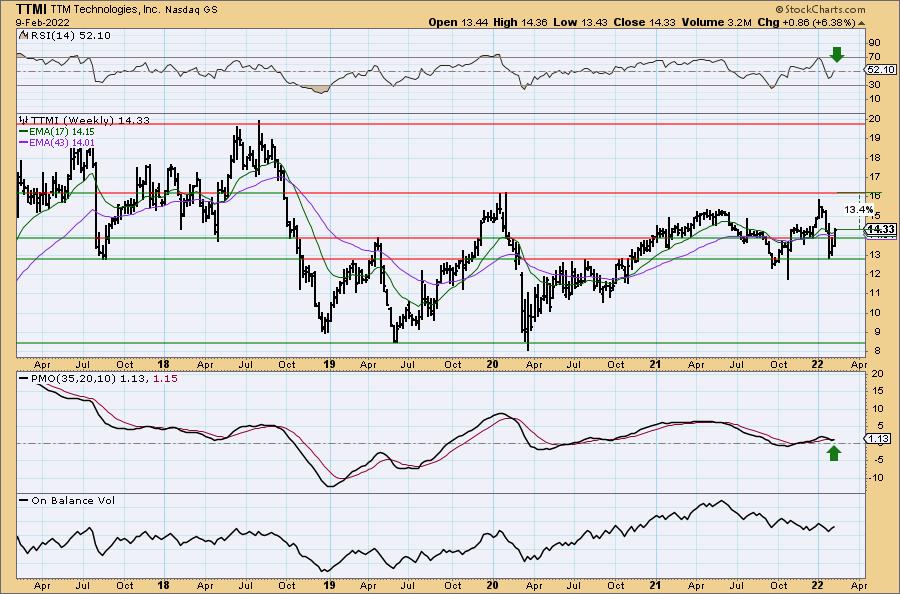Click the EMA(17) 14.15 legend entry
Viewport: 900px width, 594px height.
coord(61,131)
